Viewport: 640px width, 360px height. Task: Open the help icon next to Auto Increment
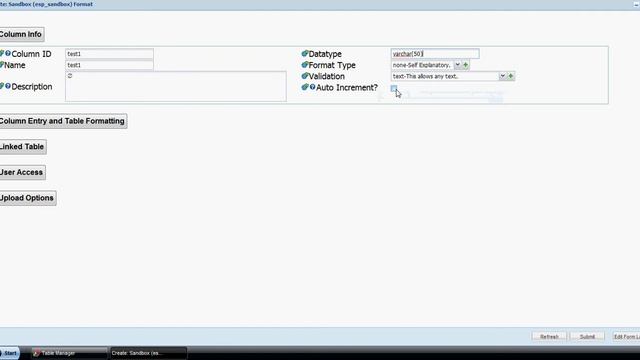point(312,87)
